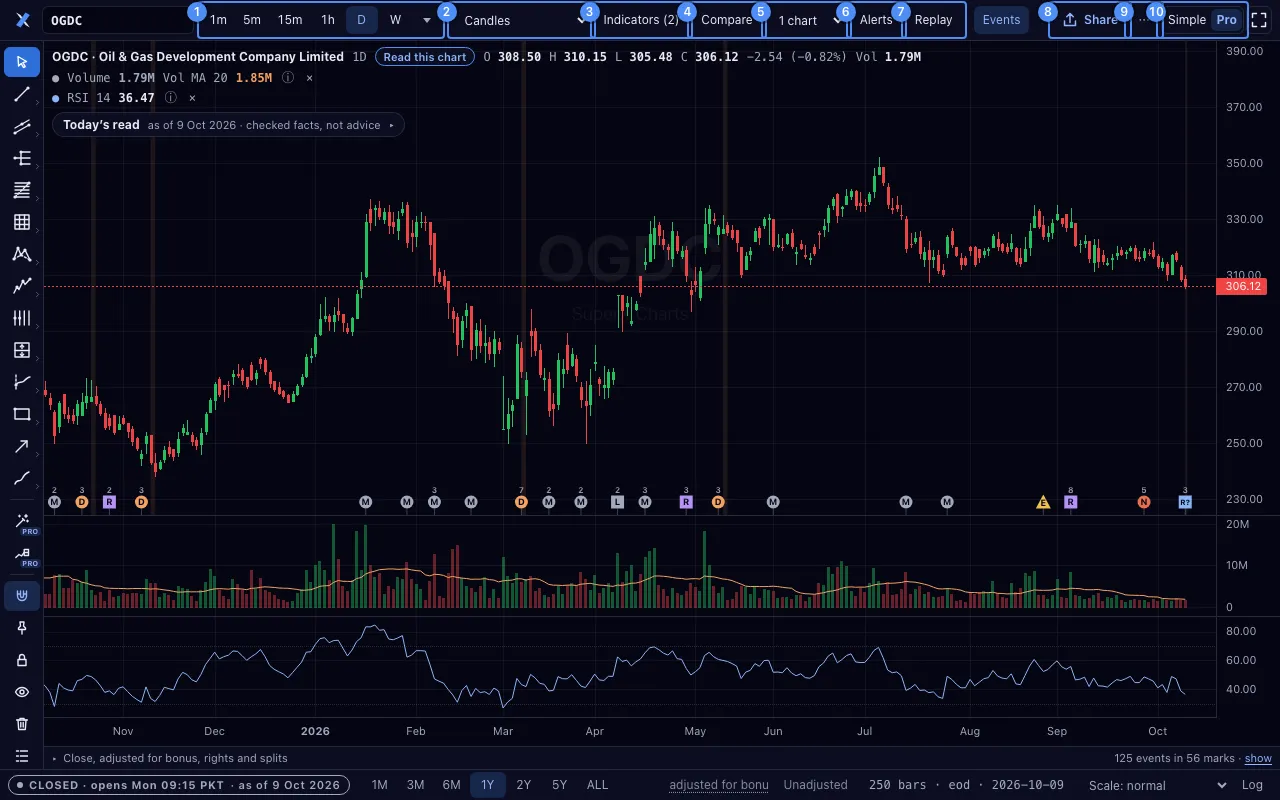Select the horizontal parallel channel tool
1280x800 pixels.
[22, 126]
